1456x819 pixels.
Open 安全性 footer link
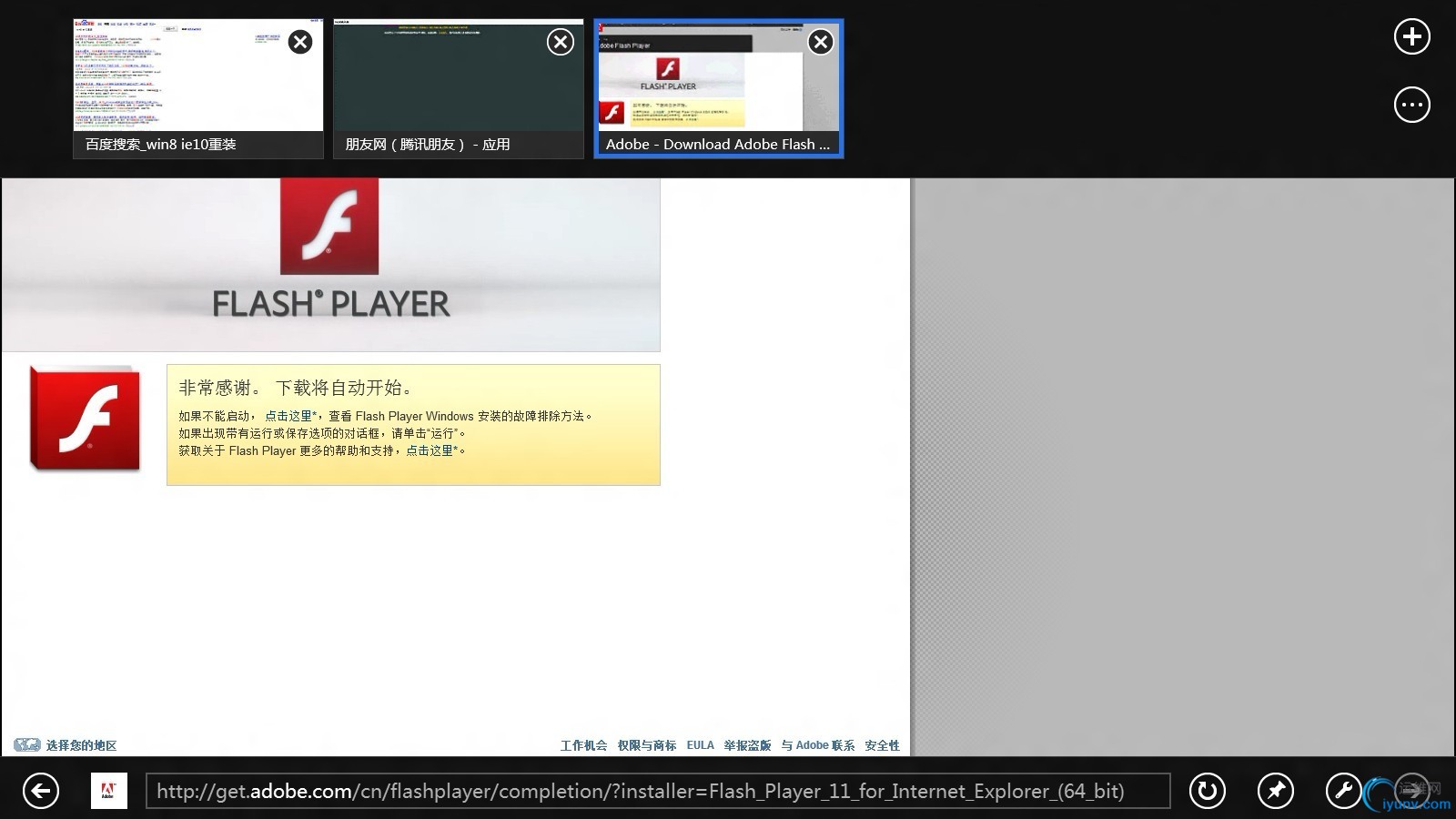coord(882,745)
